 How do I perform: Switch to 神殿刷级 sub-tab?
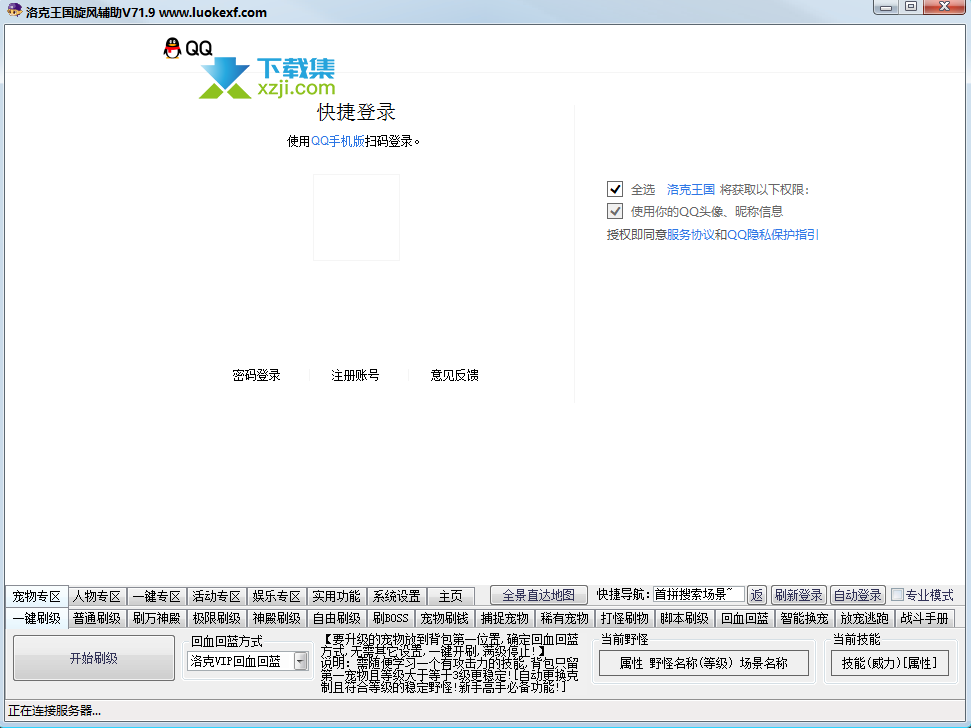[x=276, y=618]
